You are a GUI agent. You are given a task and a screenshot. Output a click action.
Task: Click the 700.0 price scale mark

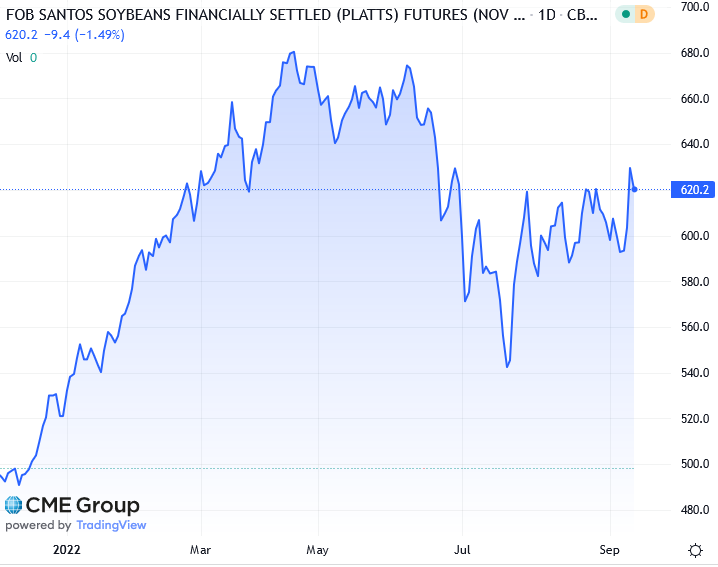[x=693, y=8]
